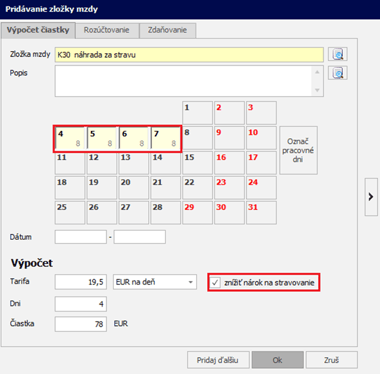Click the Popis scrollbar up arrow
The image size is (380, 374).
point(317,72)
